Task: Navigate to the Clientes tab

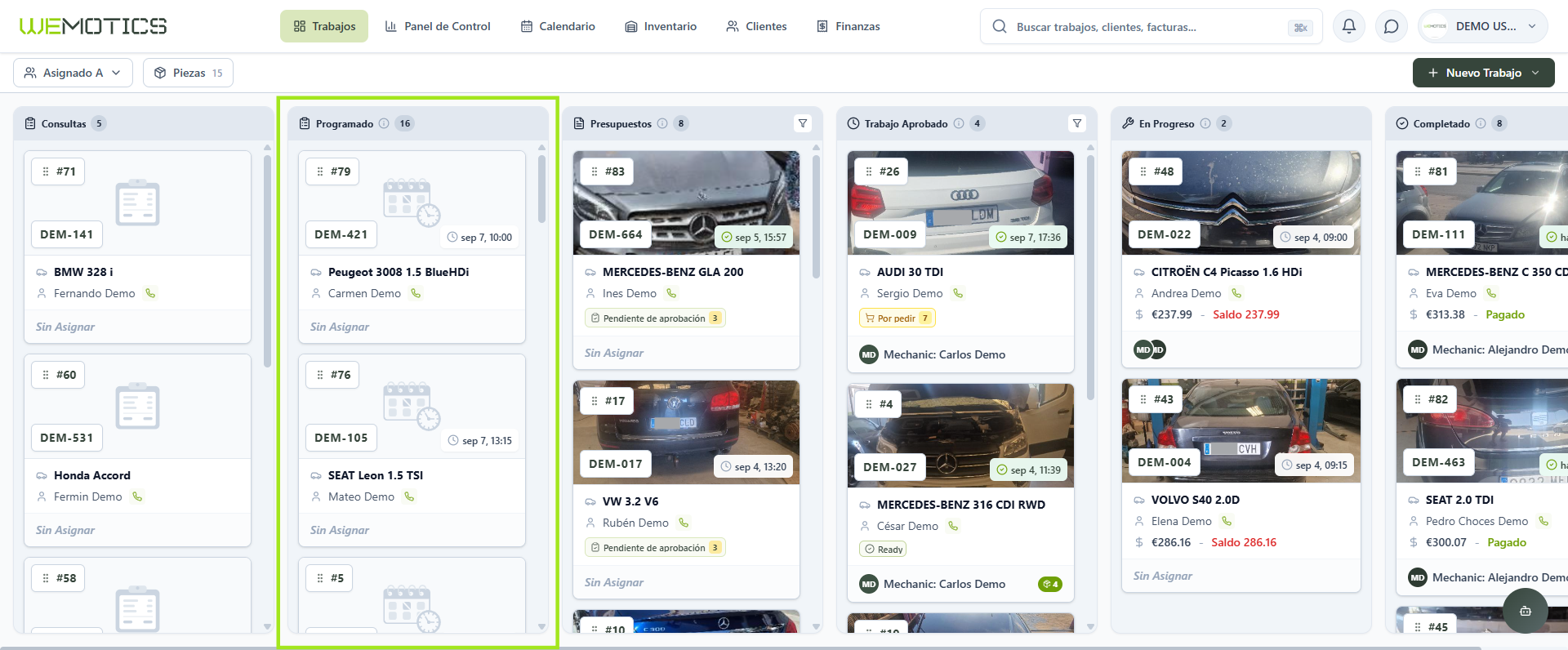Action: click(x=756, y=26)
